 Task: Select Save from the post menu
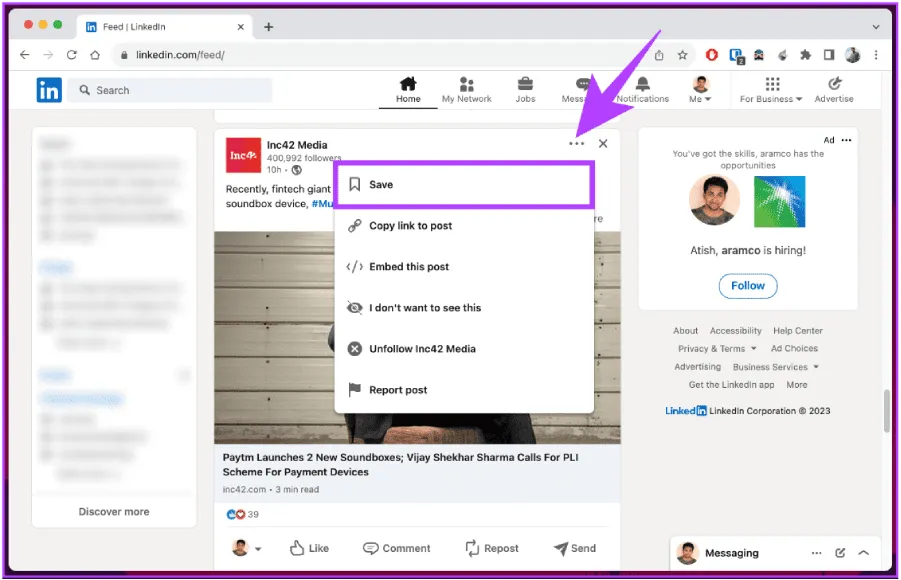click(464, 185)
